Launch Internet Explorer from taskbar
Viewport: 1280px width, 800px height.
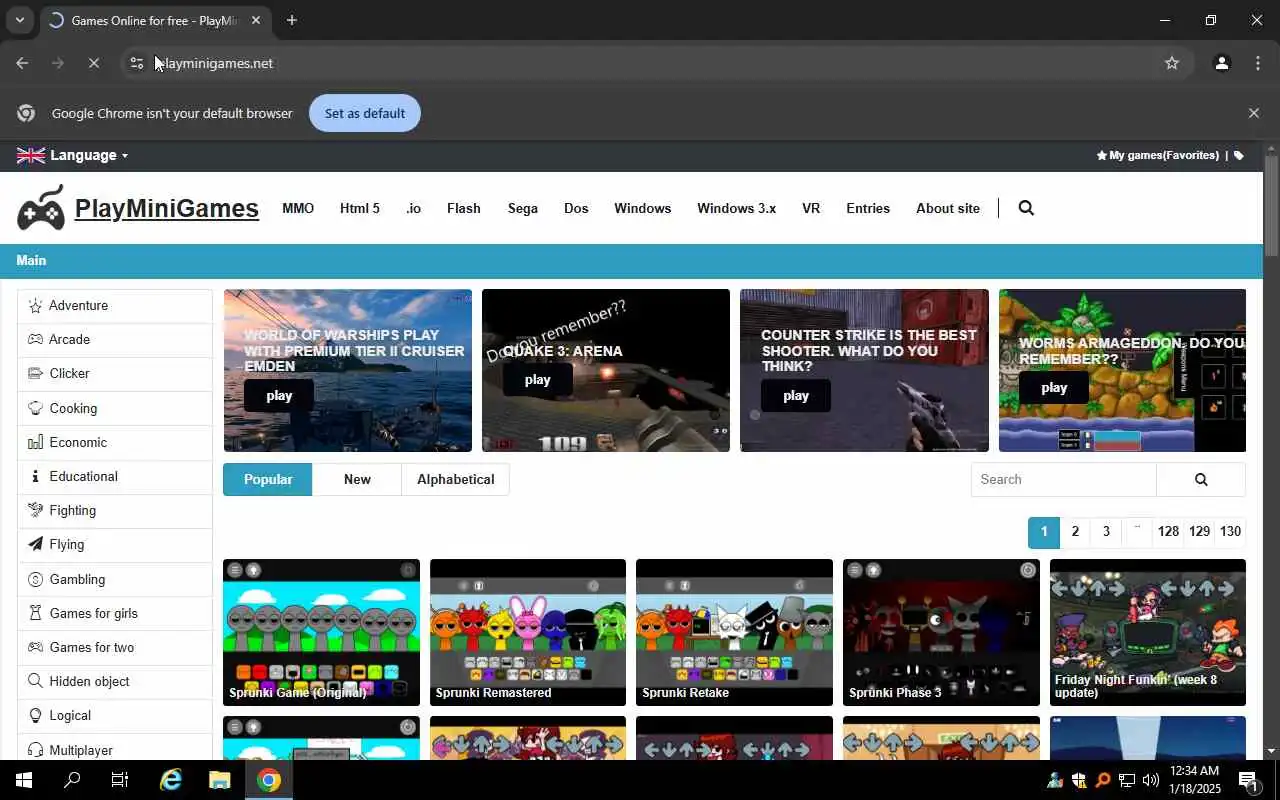point(171,780)
